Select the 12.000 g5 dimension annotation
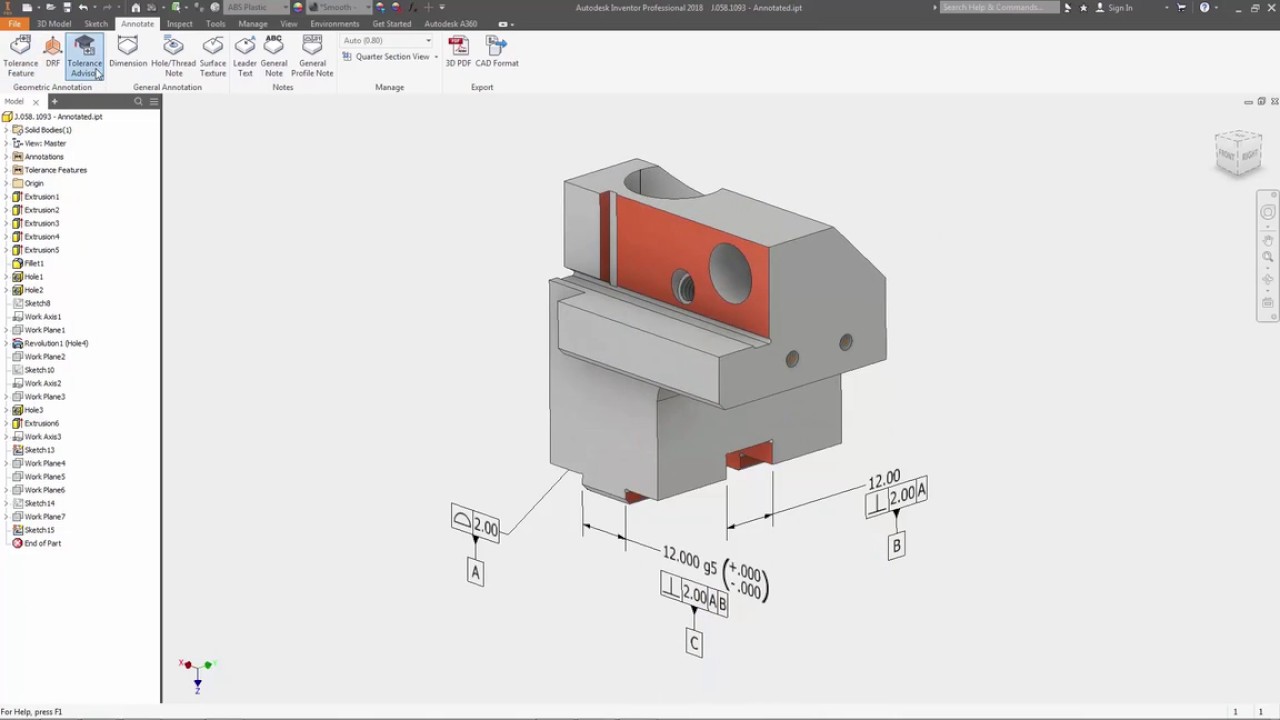Viewport: 1280px width, 720px height. pos(715,572)
